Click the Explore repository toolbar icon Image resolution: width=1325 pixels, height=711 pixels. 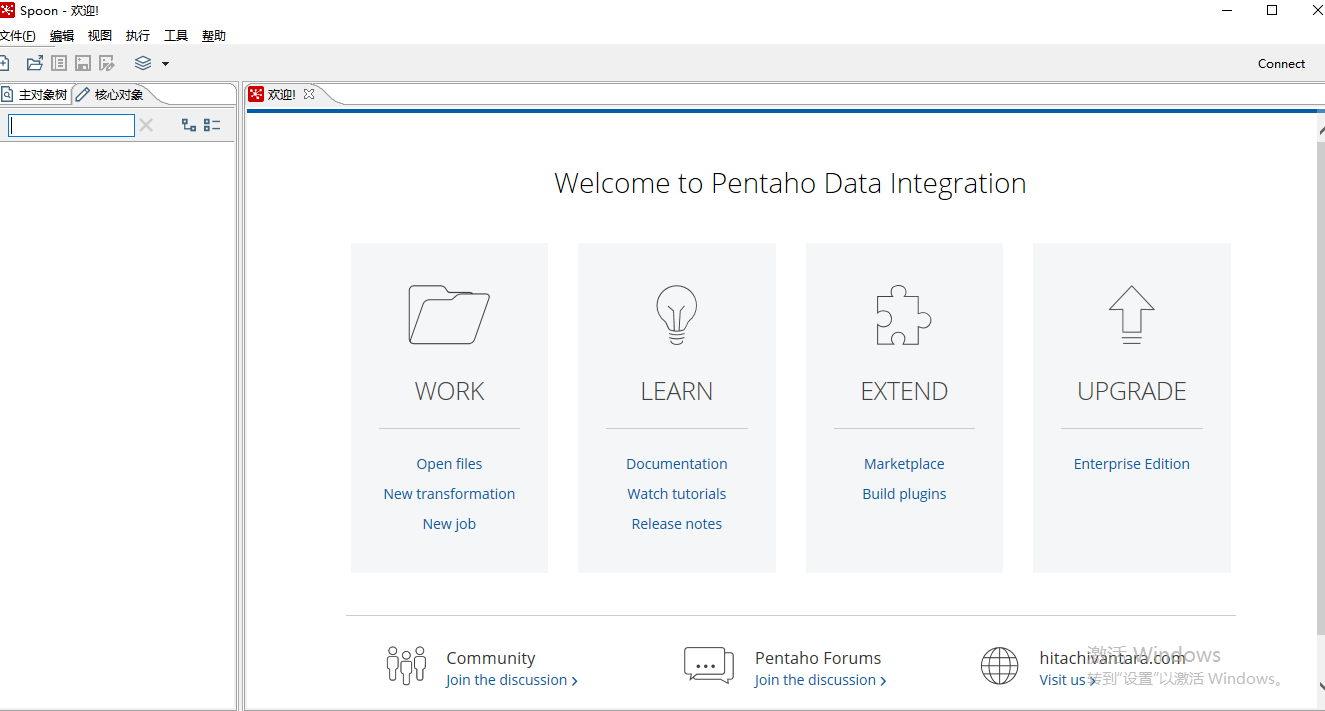59,63
